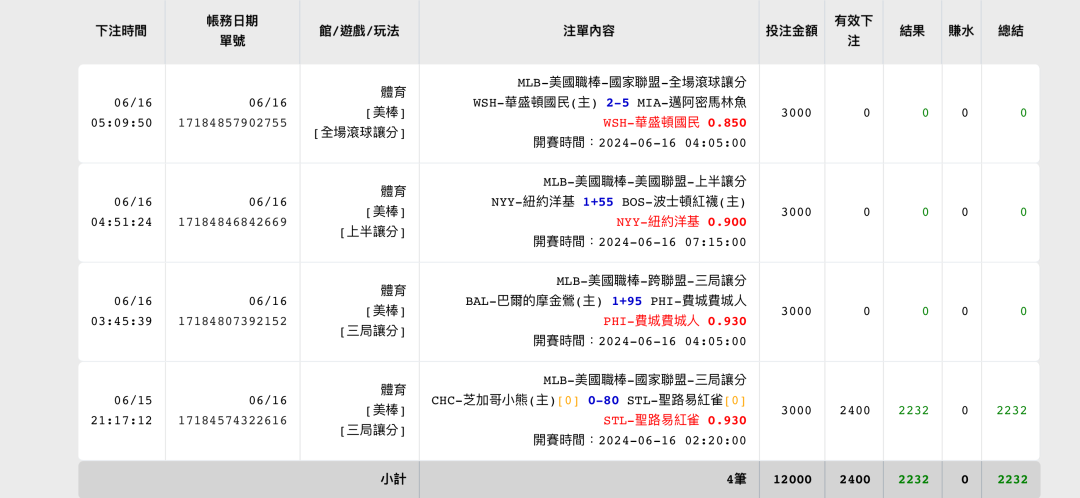Click league title MLB-美國職棒-跨聯盟-三局讓分

652,281
